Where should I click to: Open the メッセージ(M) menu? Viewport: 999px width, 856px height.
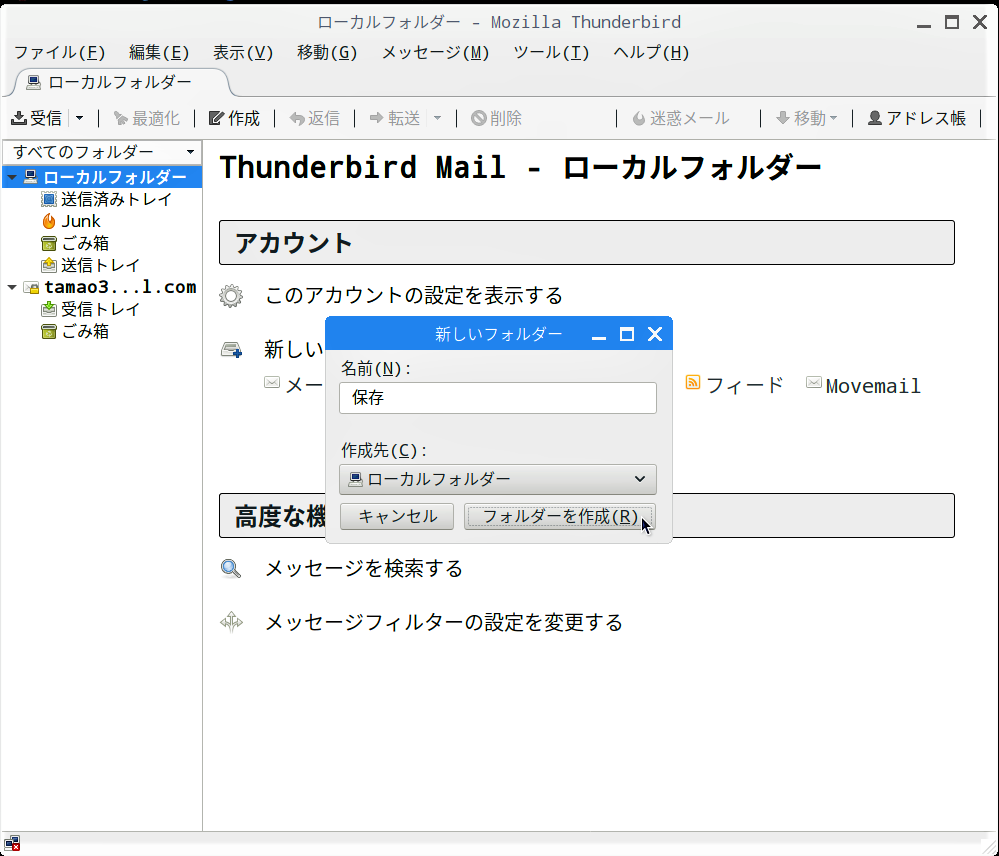(435, 53)
